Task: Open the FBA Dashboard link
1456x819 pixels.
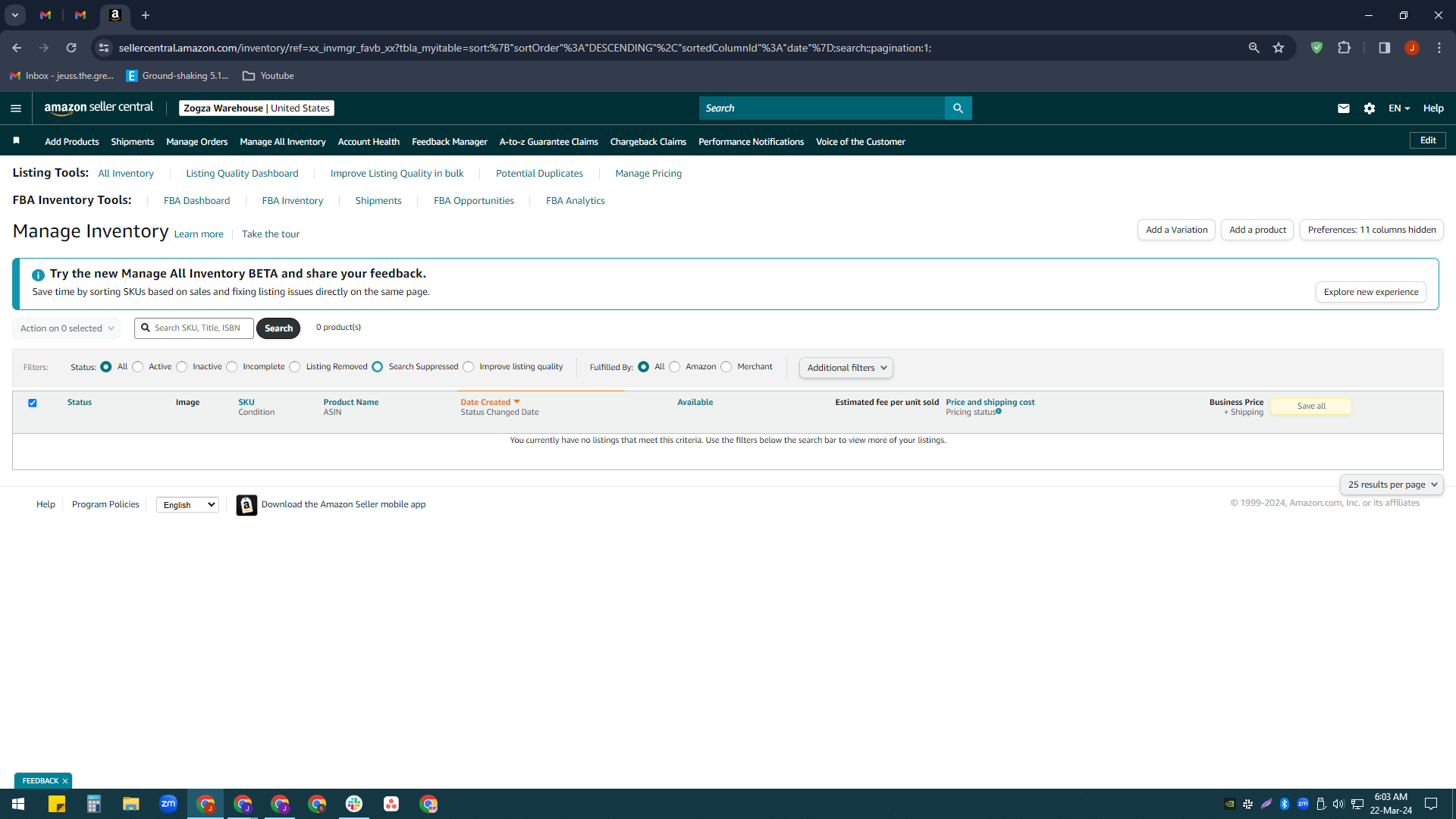Action: [196, 201]
